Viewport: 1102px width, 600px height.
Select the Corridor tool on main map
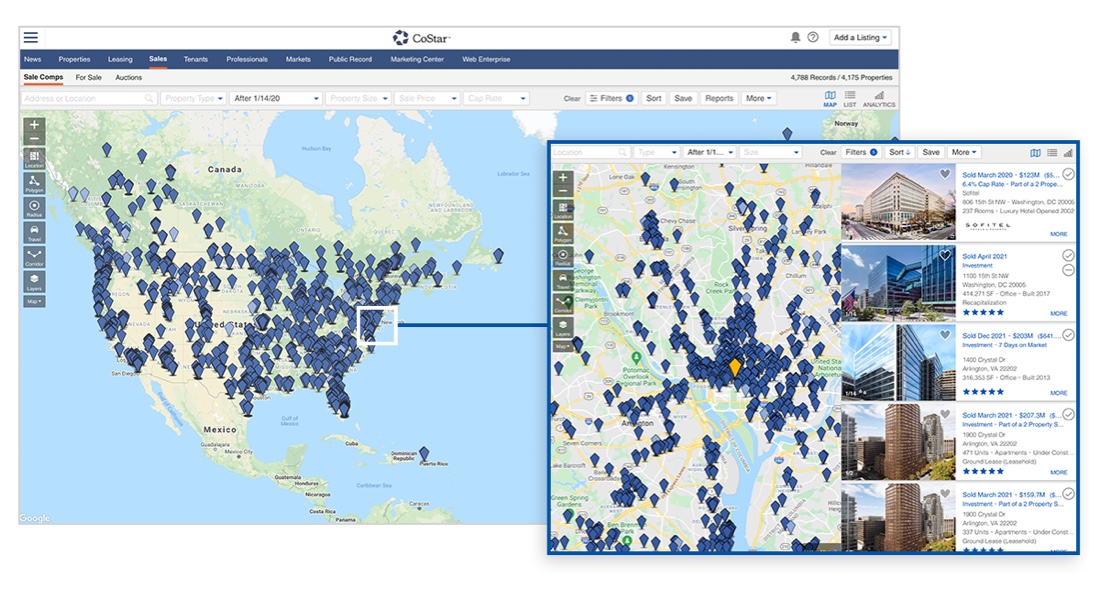(x=35, y=256)
